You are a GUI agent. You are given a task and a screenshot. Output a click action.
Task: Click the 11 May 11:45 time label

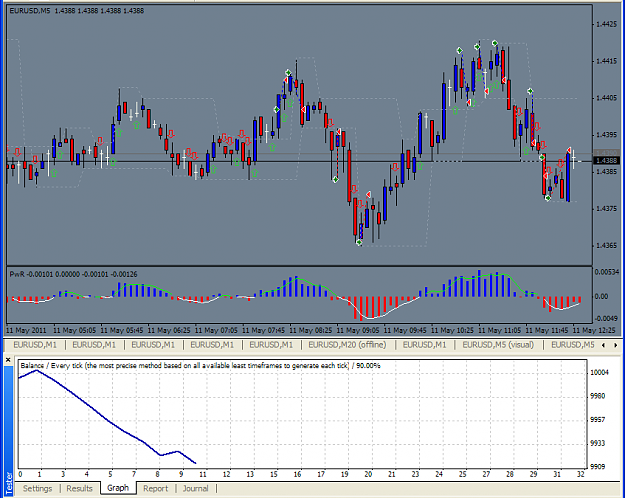547,331
